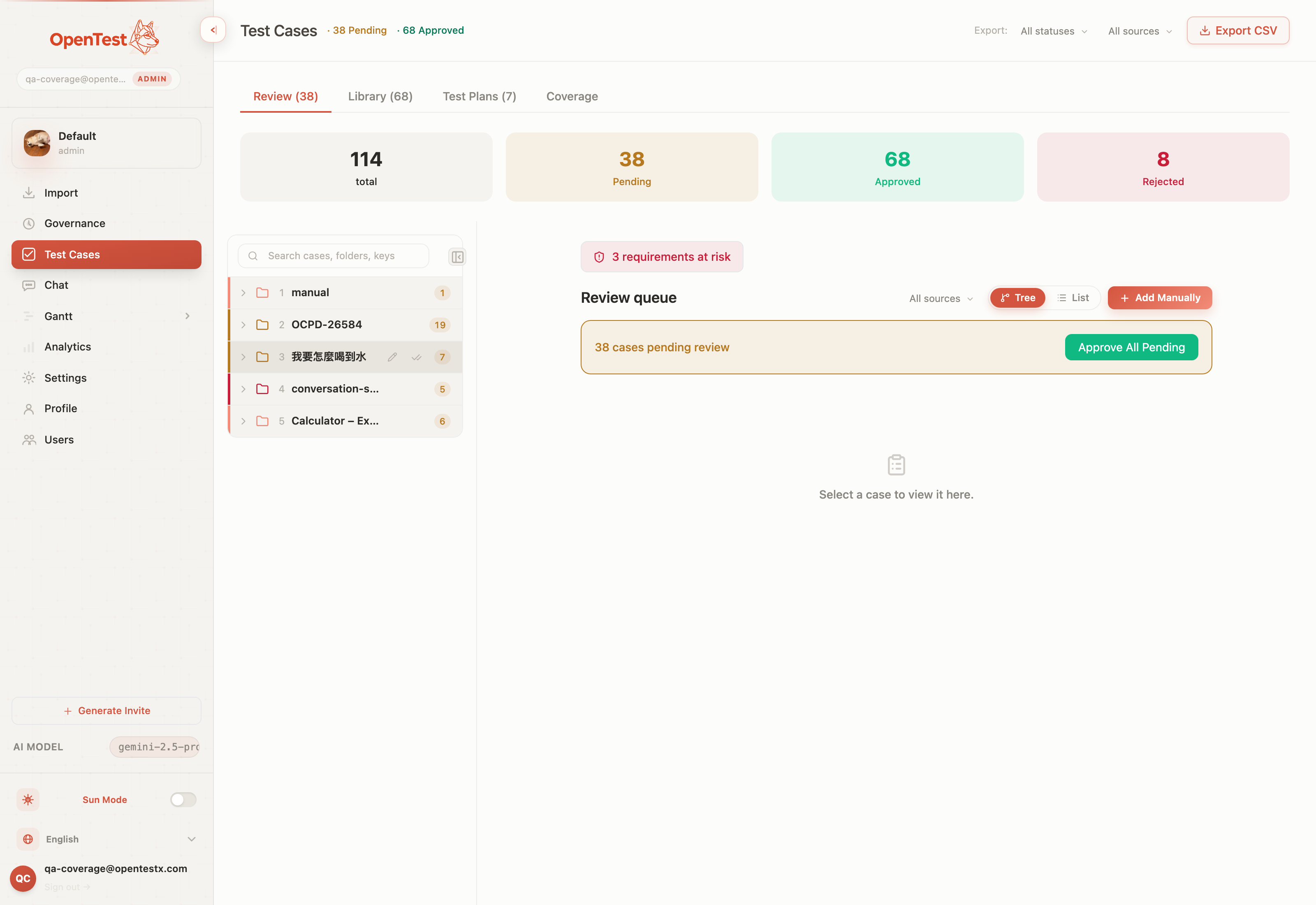Open Analytics in the sidebar
The width and height of the screenshot is (1316, 905).
[107, 347]
